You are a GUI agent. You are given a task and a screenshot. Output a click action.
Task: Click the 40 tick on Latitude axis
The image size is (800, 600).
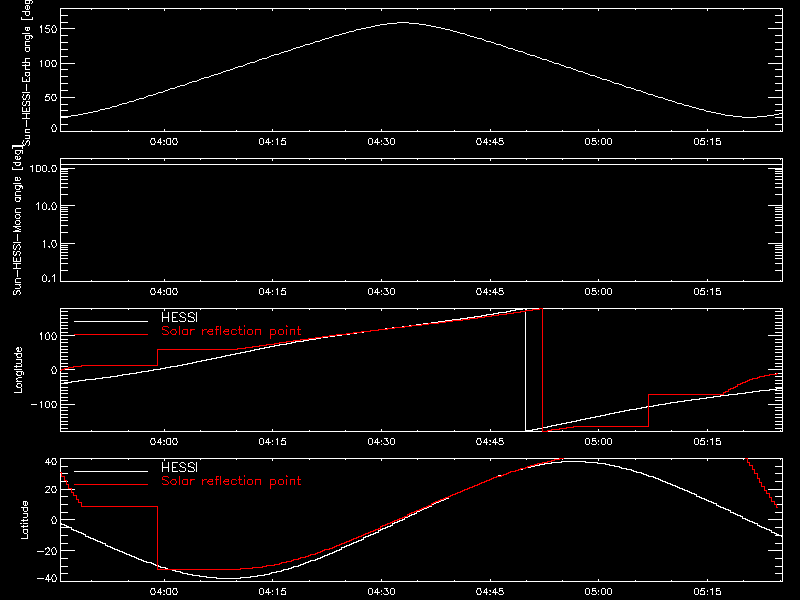[51, 462]
